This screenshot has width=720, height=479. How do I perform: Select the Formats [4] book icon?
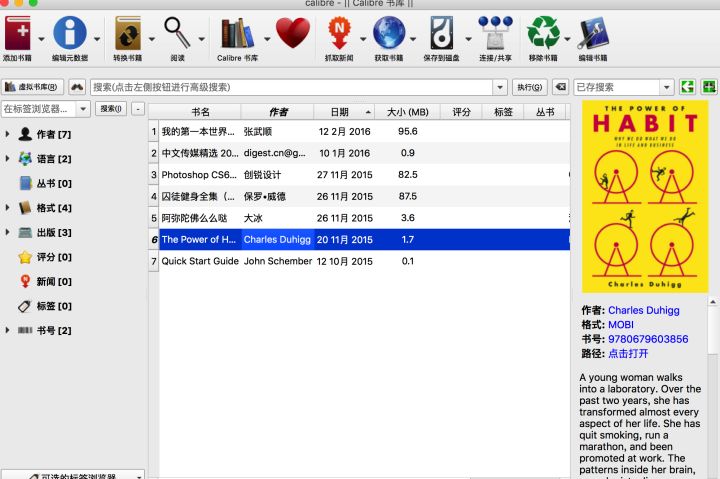[x=25, y=208]
